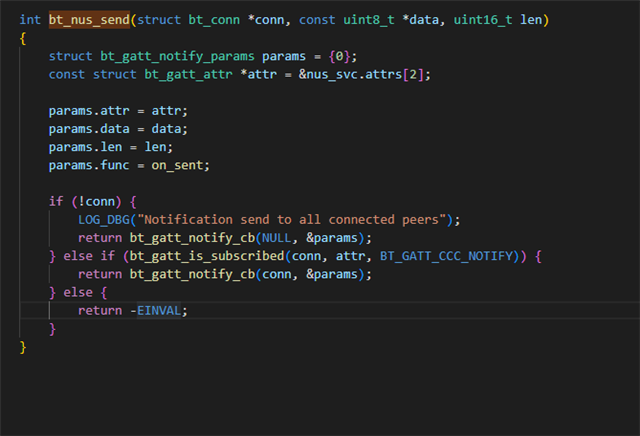Click the uint16_t type in the signature
Screen dimensions: 640x436
click(483, 20)
